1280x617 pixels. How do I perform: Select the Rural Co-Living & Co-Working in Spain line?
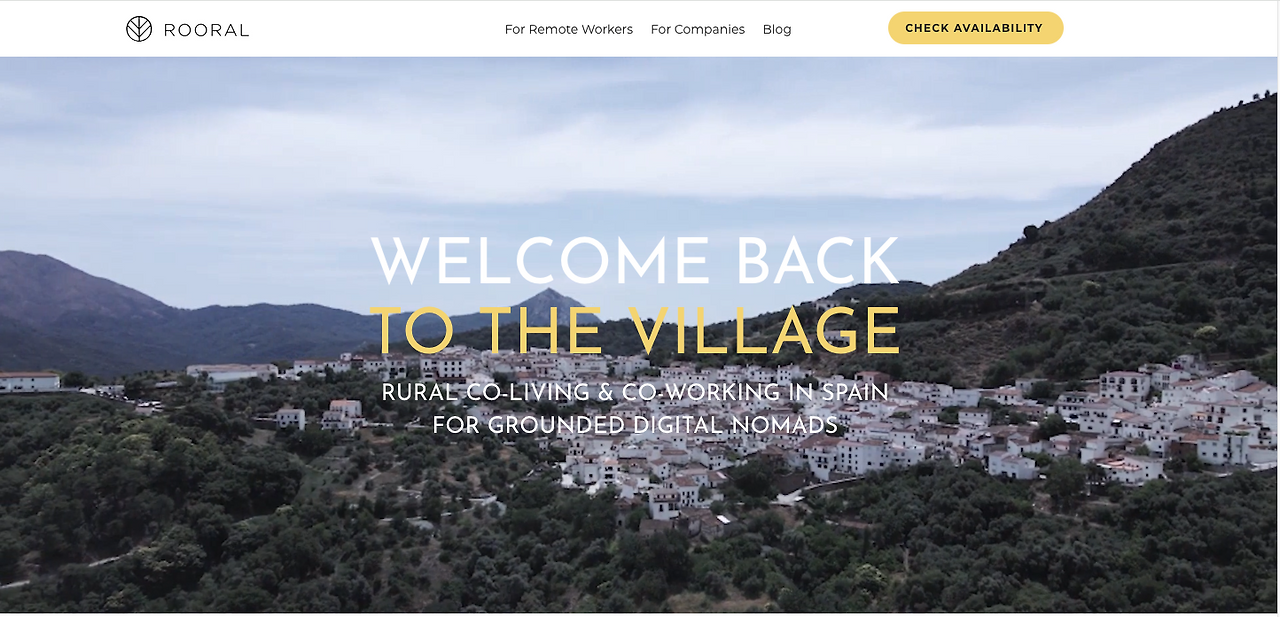(635, 392)
